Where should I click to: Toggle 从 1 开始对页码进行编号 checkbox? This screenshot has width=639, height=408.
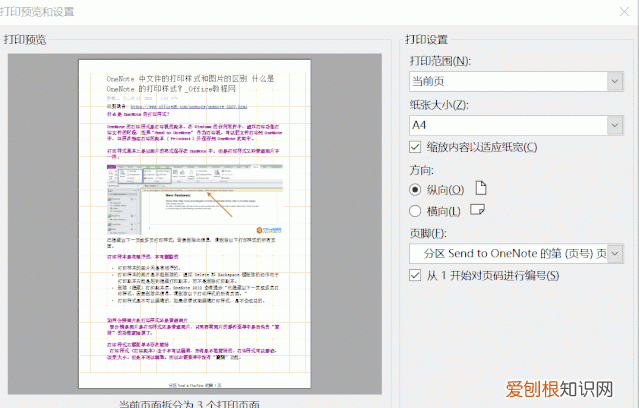(415, 275)
